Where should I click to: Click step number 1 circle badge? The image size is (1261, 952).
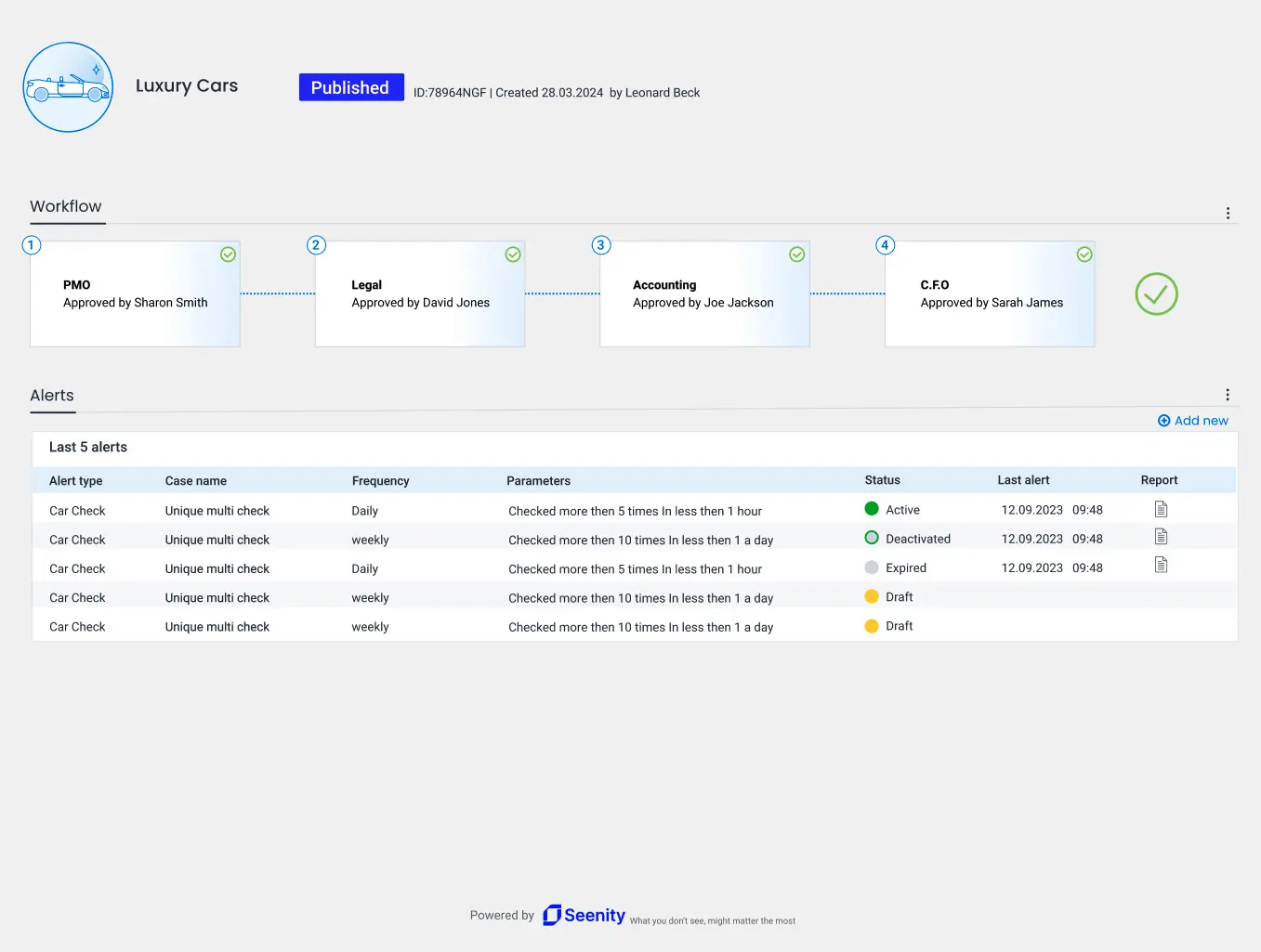point(31,245)
